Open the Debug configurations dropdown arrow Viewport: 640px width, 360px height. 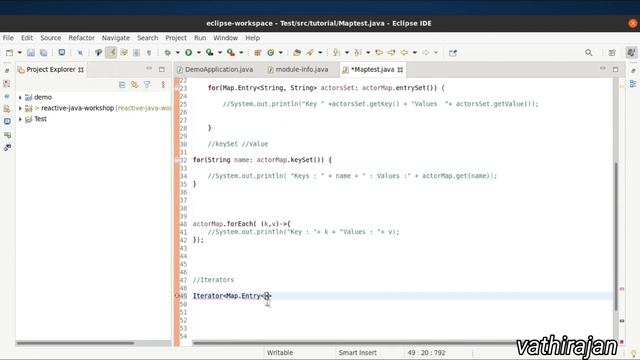[178, 53]
